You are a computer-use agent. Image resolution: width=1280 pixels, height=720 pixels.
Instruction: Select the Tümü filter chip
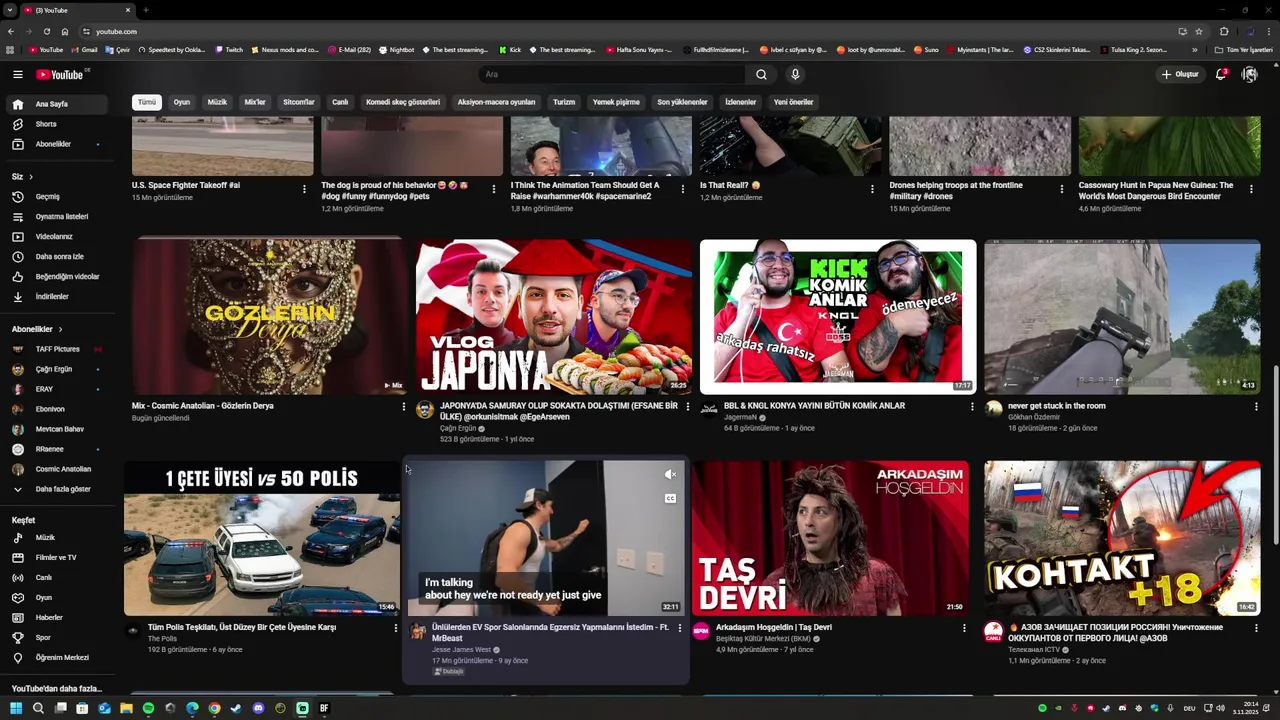[x=147, y=102]
